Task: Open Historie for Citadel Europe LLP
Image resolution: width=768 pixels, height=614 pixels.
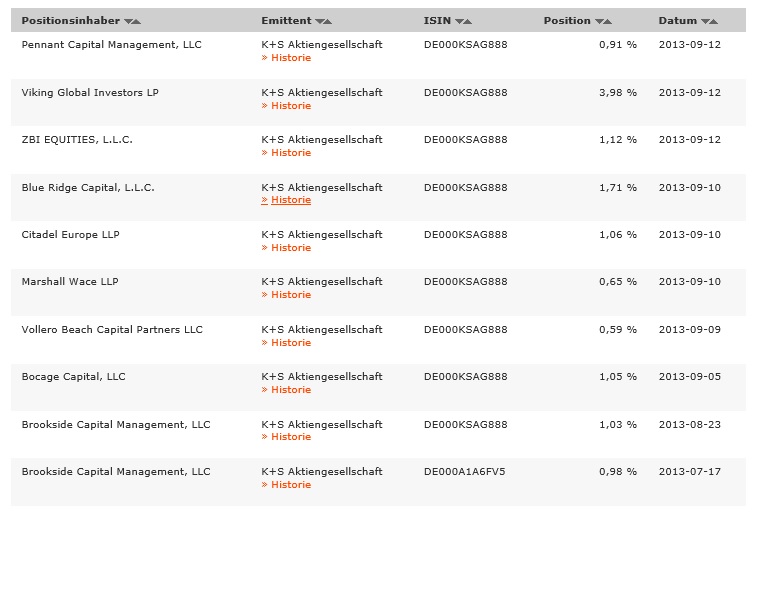Action: [286, 248]
